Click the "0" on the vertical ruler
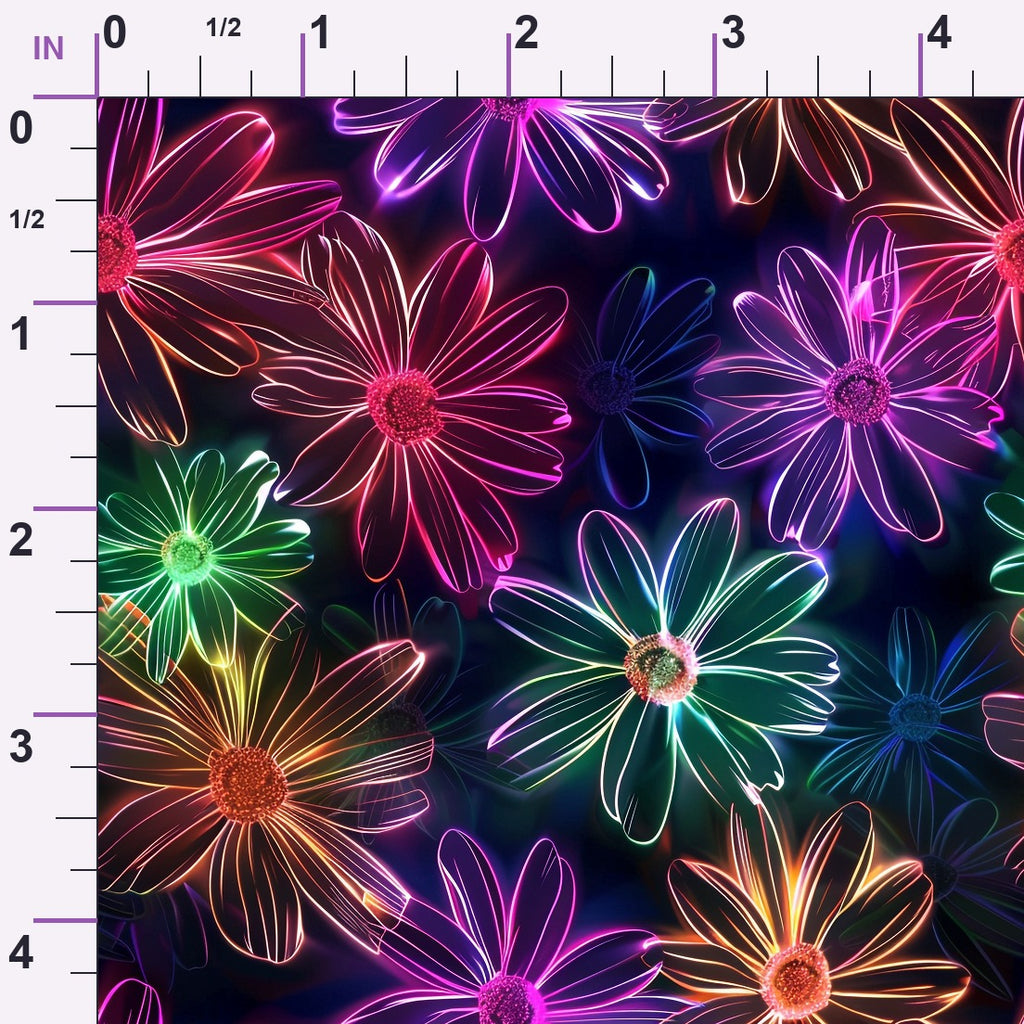 (21, 128)
